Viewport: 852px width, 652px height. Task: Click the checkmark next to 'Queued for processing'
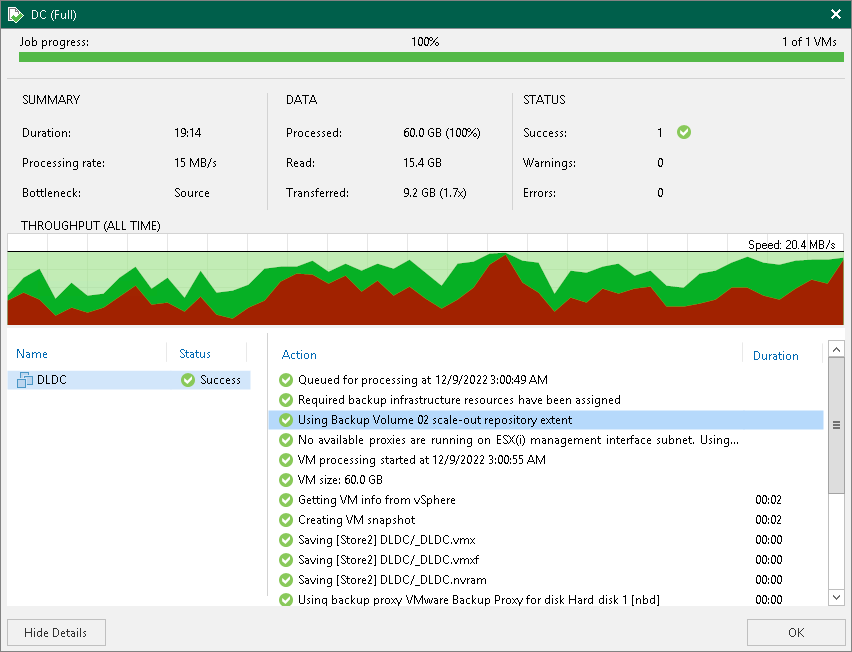click(286, 380)
